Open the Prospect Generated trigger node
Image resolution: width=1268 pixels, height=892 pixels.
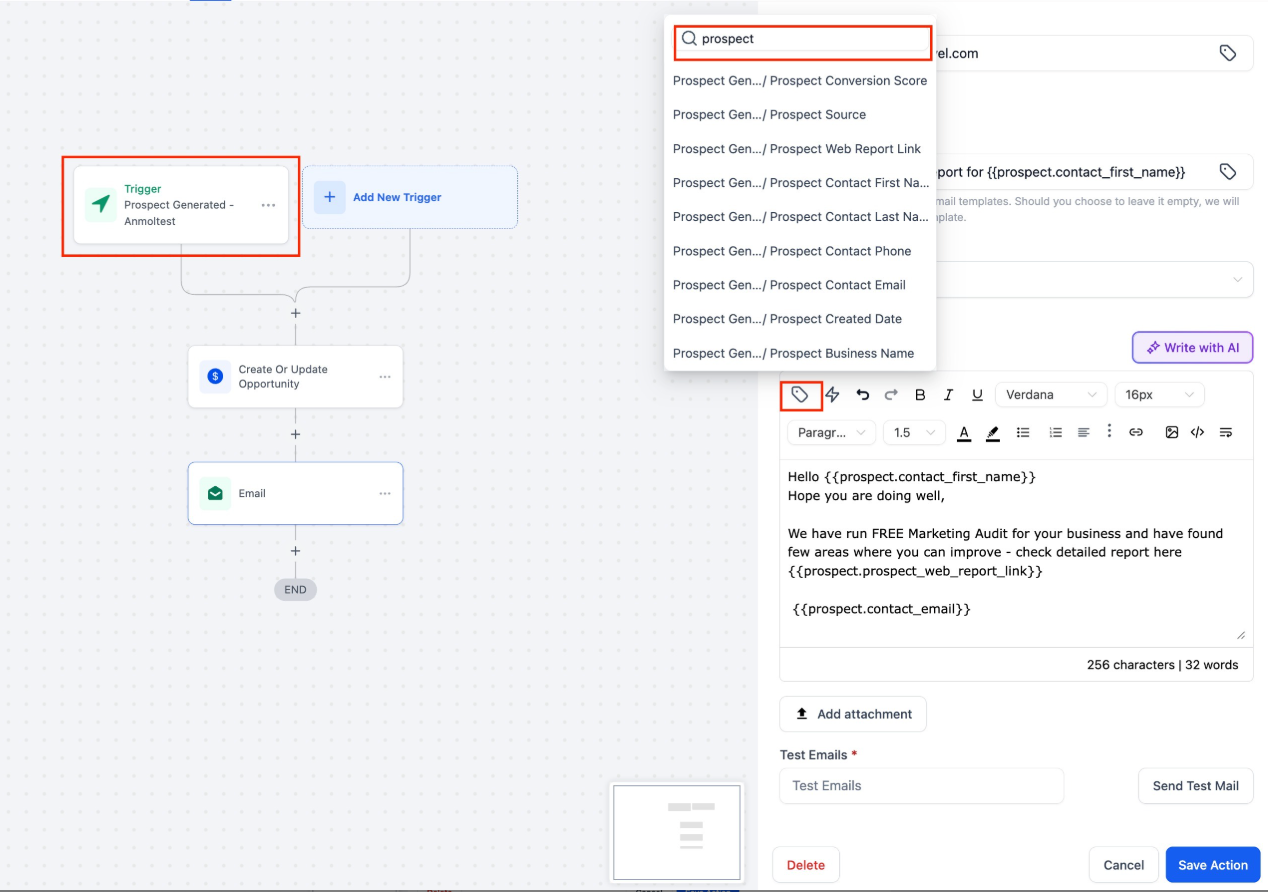click(181, 205)
